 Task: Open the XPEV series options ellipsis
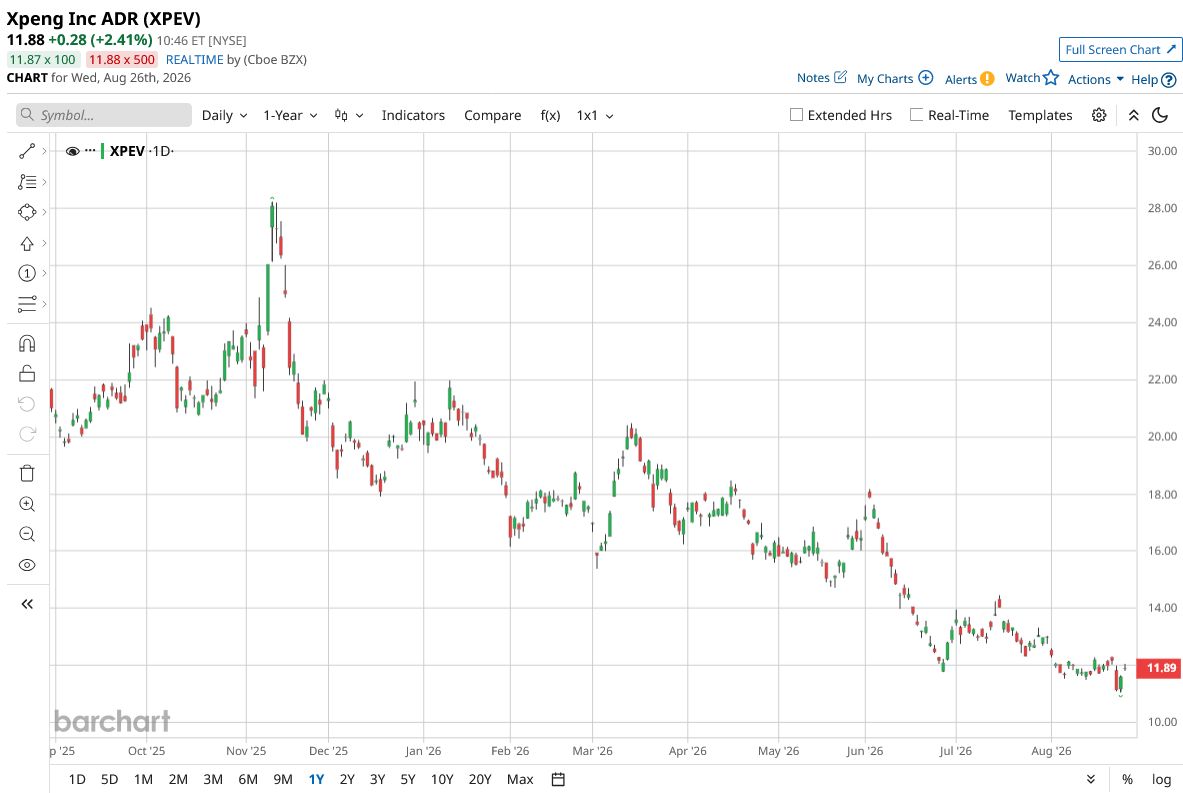[91, 150]
